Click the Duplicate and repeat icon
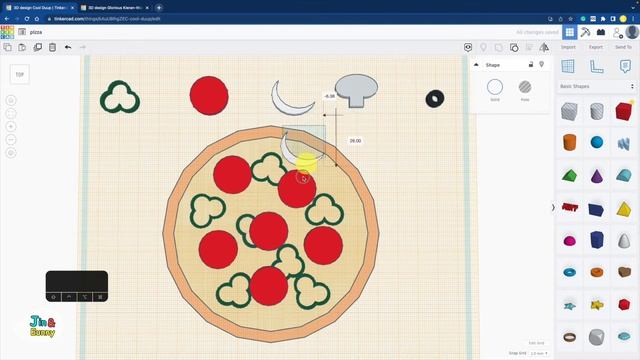The image size is (640, 360). tap(38, 47)
